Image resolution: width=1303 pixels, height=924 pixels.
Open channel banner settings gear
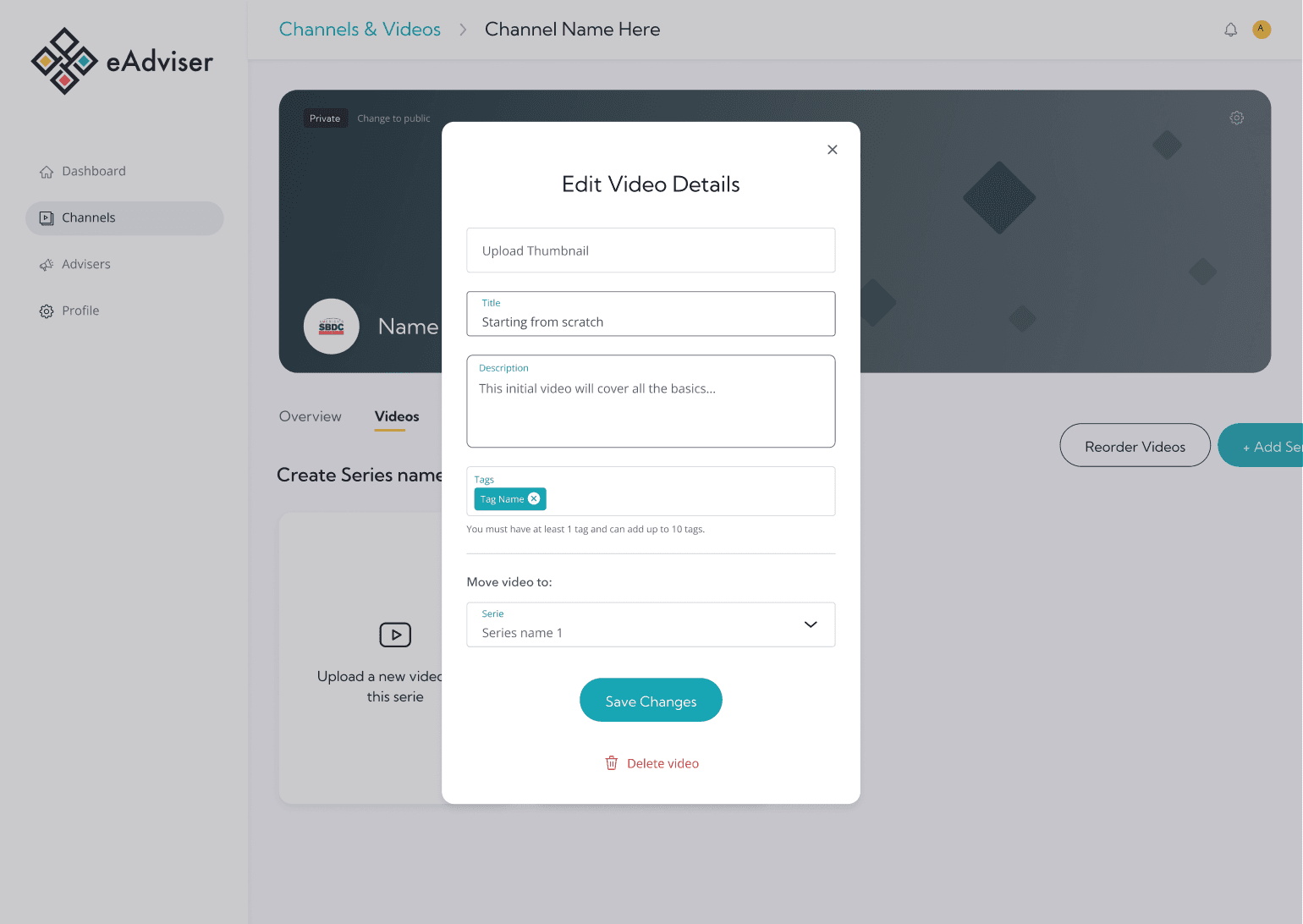[1236, 118]
